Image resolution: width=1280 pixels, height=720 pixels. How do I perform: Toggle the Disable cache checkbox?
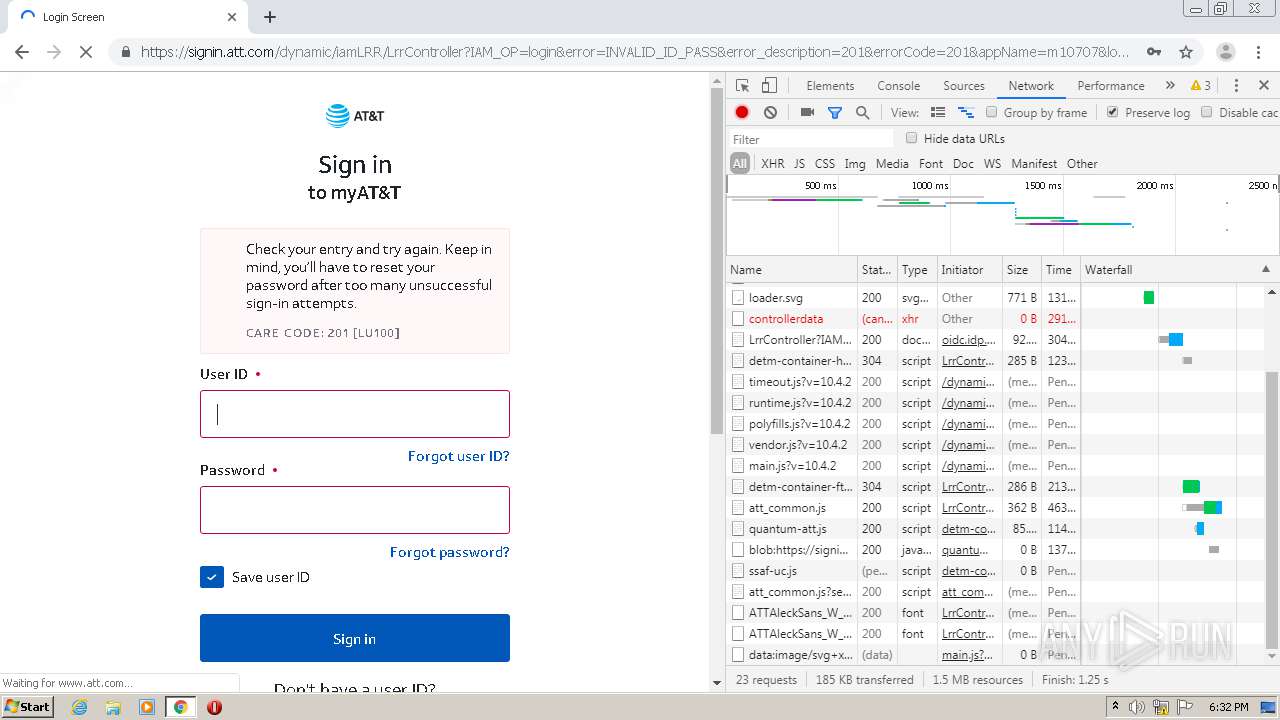click(x=1207, y=112)
